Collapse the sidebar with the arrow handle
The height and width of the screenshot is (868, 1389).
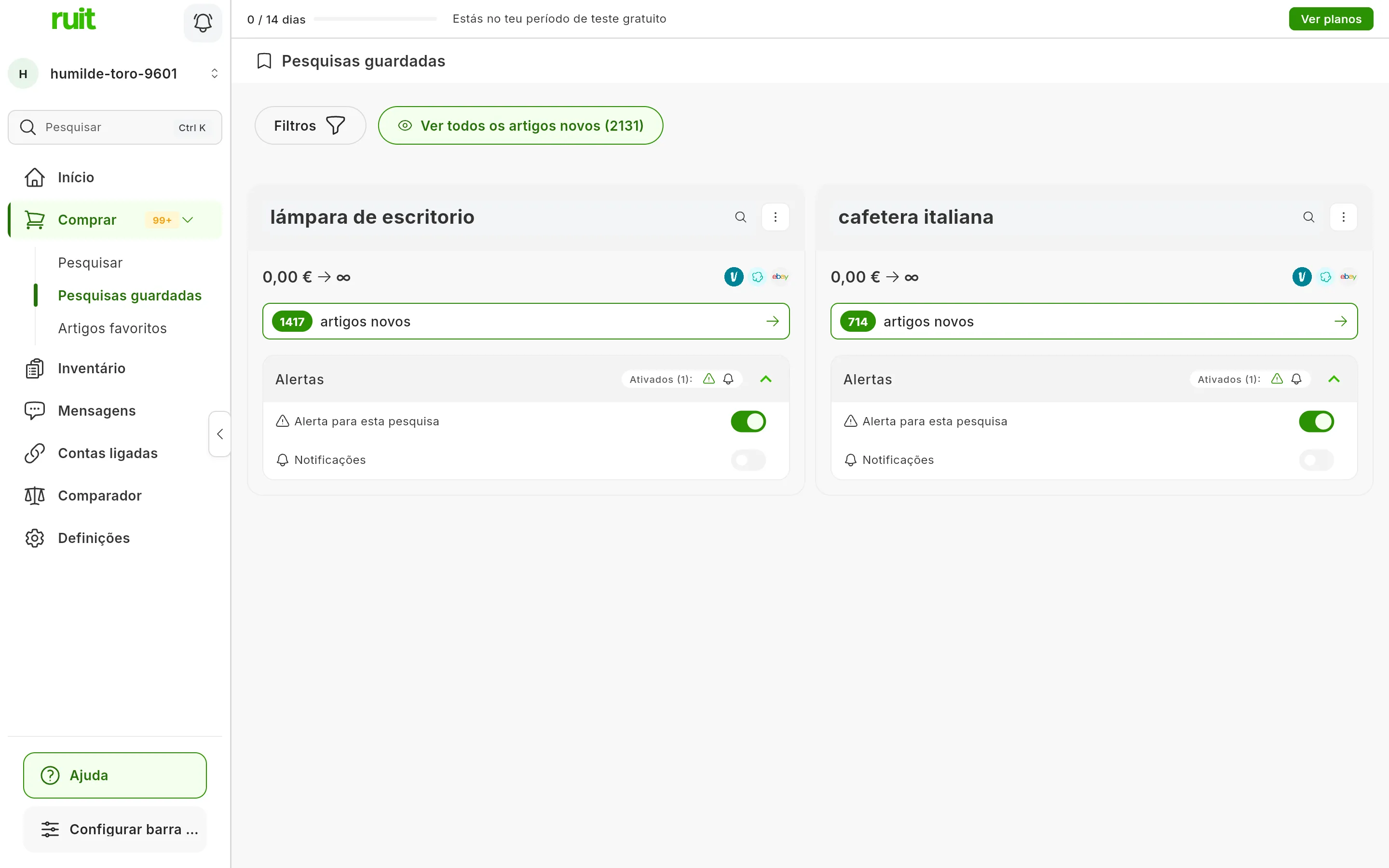pos(220,434)
